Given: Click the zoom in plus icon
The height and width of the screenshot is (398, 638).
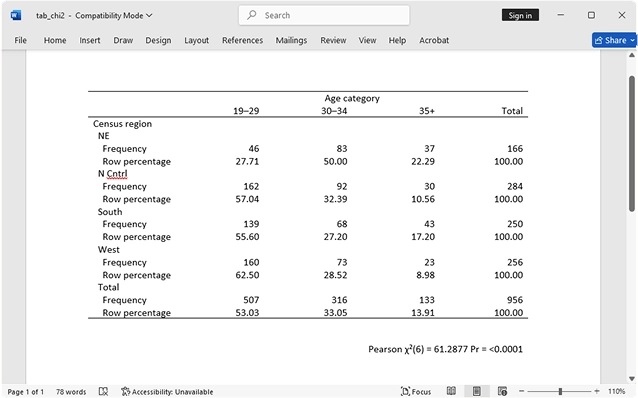Looking at the screenshot, I should 596,391.
